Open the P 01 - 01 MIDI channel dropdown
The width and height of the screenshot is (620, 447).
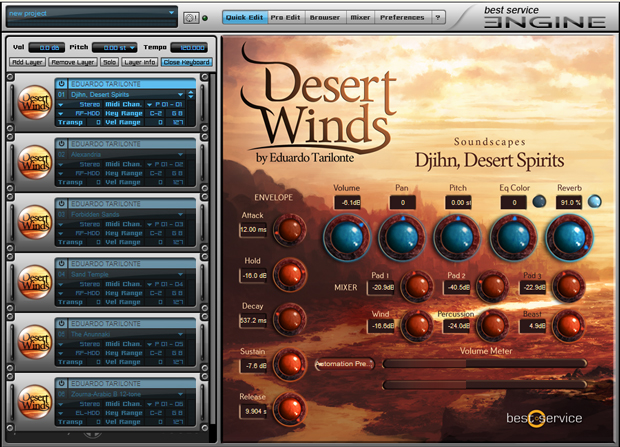click(149, 104)
